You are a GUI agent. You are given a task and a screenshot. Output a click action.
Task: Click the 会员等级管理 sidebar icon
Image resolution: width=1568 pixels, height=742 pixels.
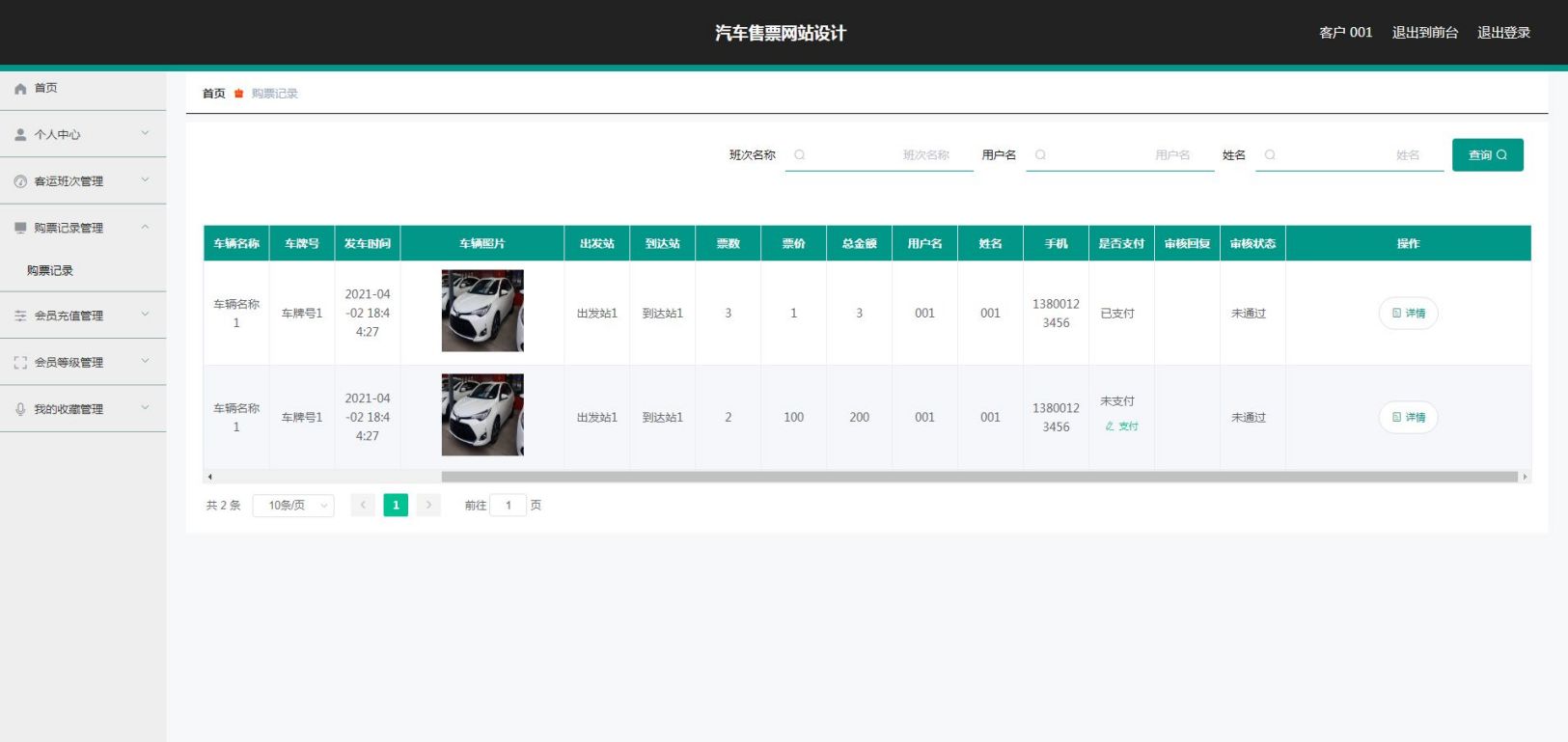20,363
